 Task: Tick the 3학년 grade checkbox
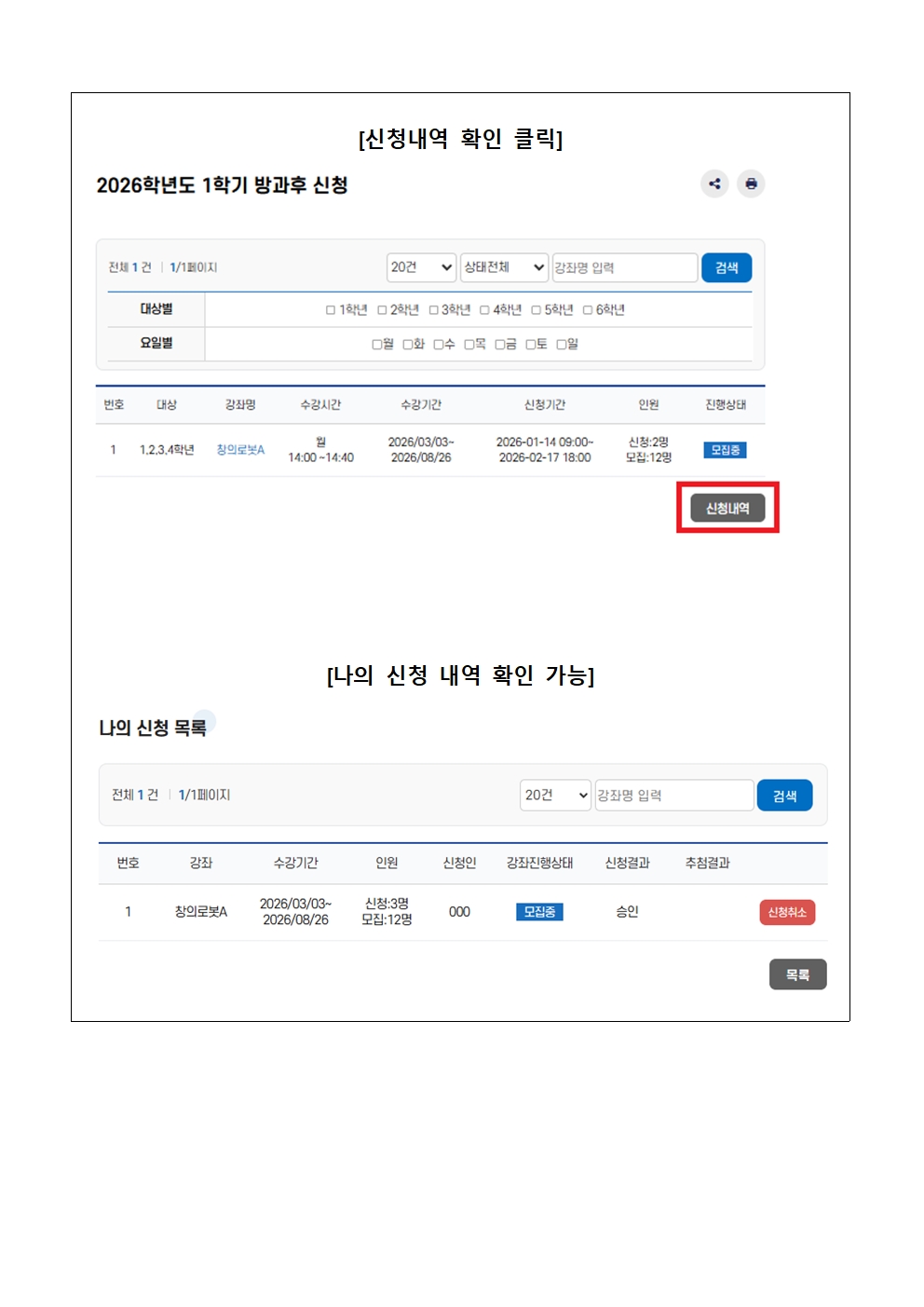[433, 310]
